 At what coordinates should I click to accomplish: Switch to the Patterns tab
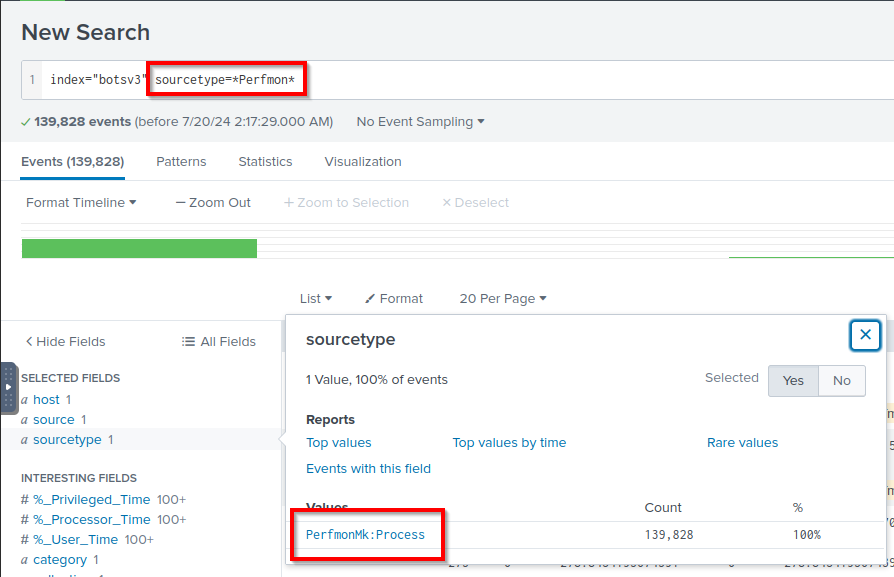coord(181,162)
